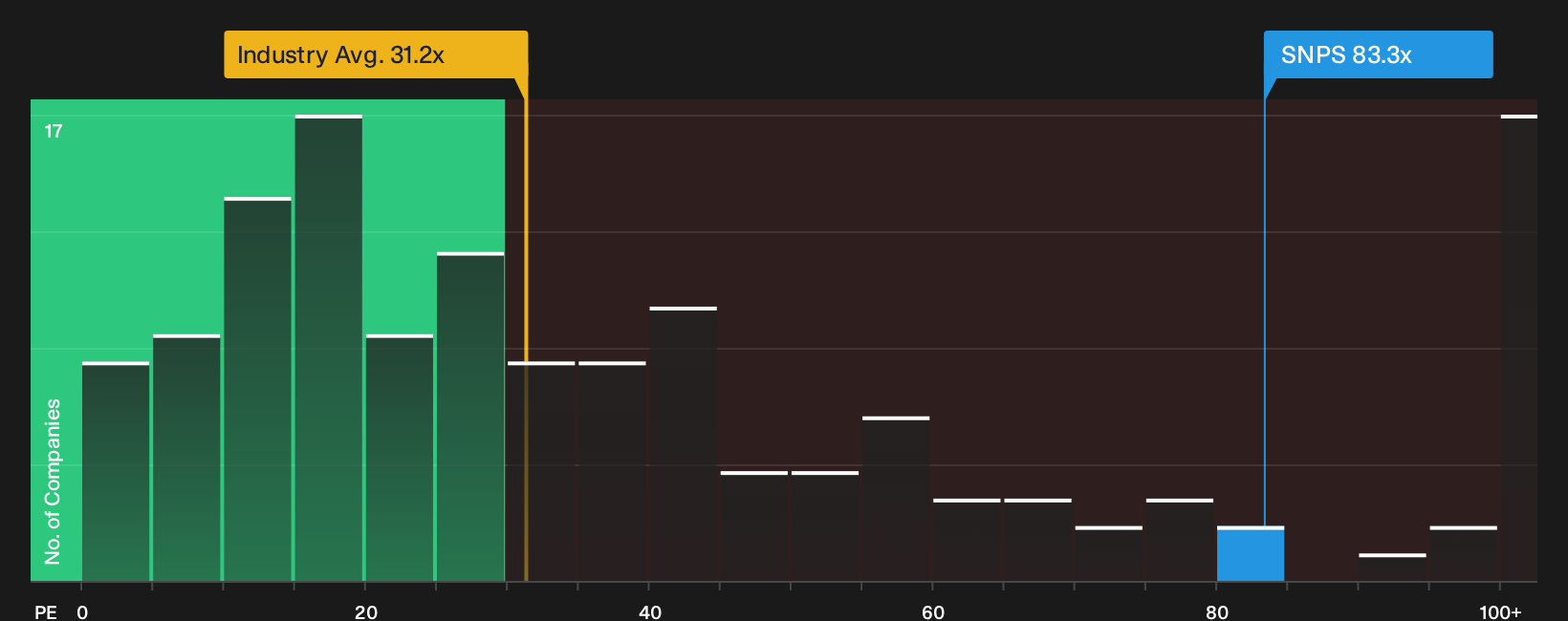Select the tallest green bar near PE 15-20
Screen dimensions: 1568x621
pyautogui.click(x=329, y=348)
